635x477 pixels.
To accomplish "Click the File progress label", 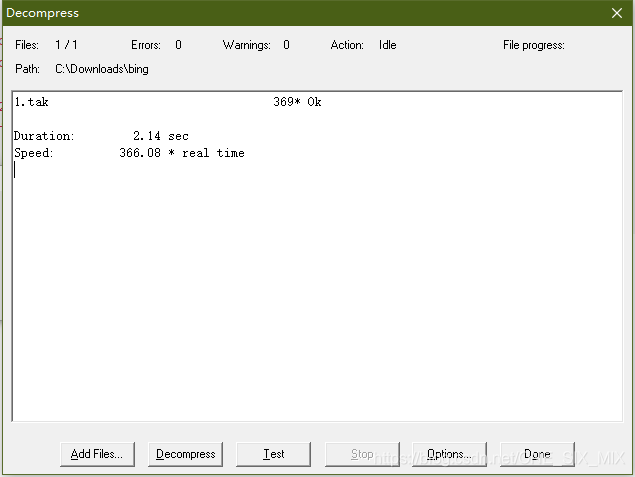I will tap(534, 45).
